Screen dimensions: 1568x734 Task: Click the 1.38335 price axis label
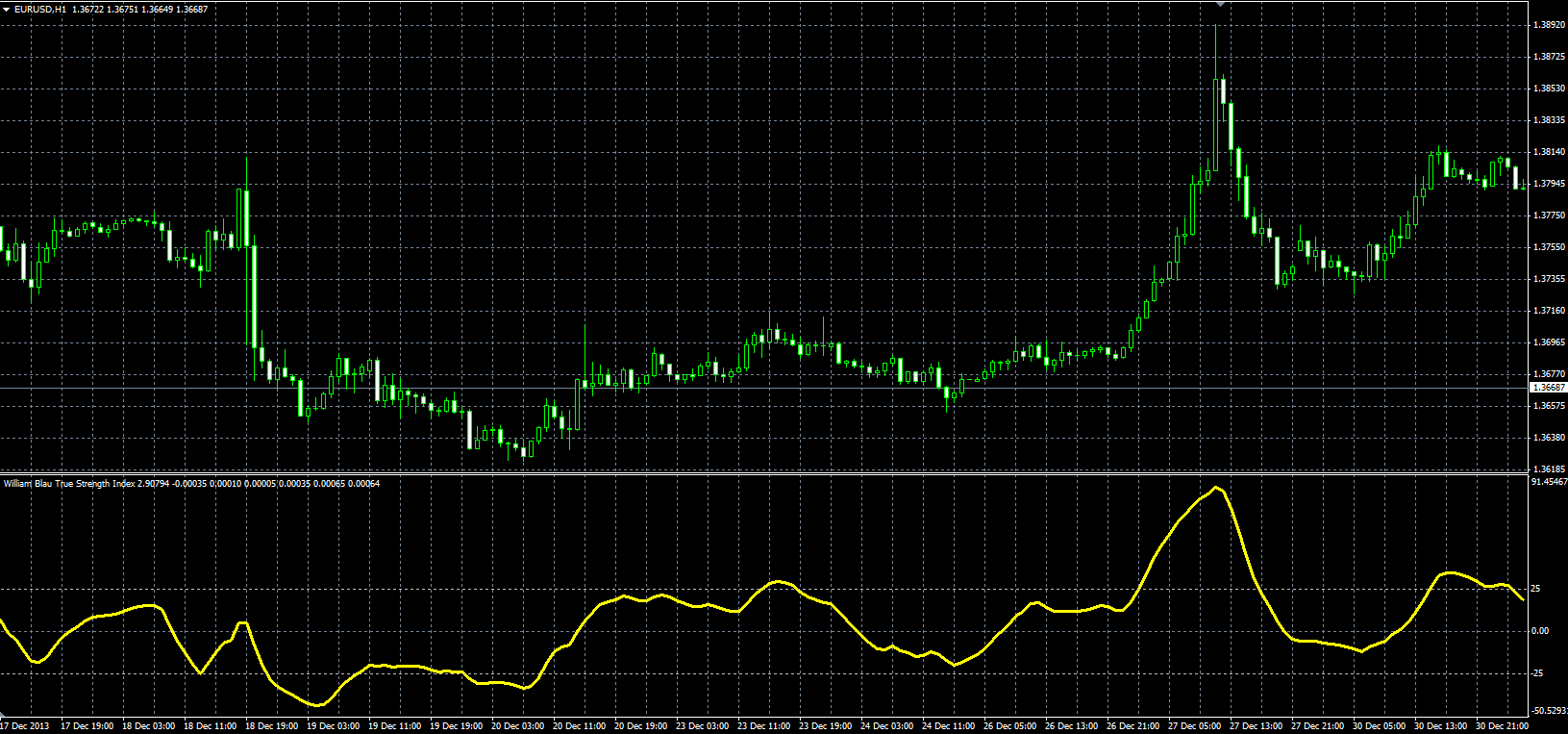pyautogui.click(x=1549, y=121)
